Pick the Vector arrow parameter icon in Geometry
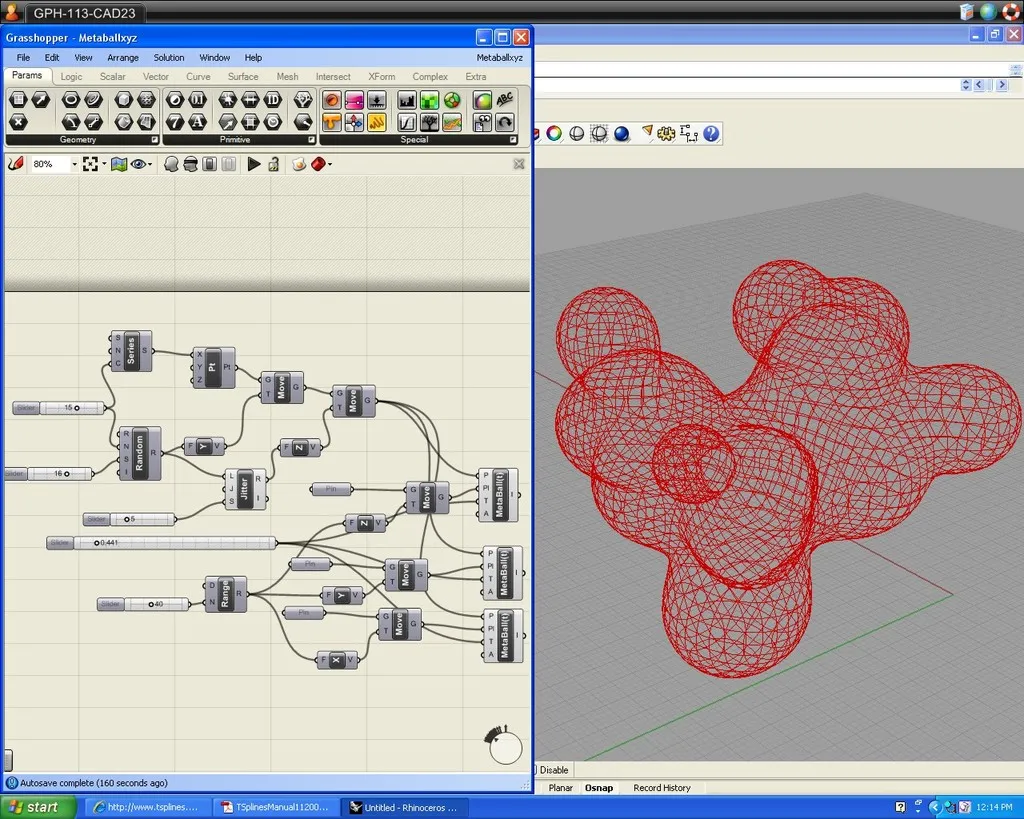Screen dimensions: 1024x819 tap(41, 99)
